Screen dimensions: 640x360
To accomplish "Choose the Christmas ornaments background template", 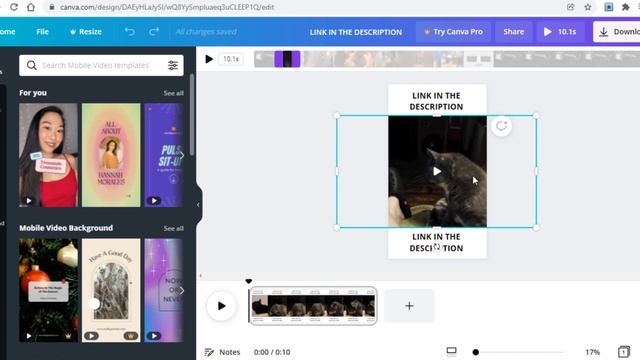I will (x=48, y=290).
